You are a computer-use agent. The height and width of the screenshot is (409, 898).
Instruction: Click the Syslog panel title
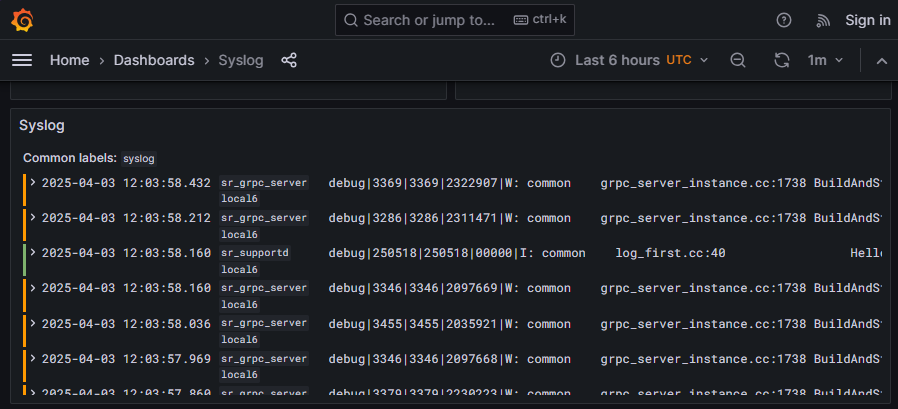pos(42,125)
